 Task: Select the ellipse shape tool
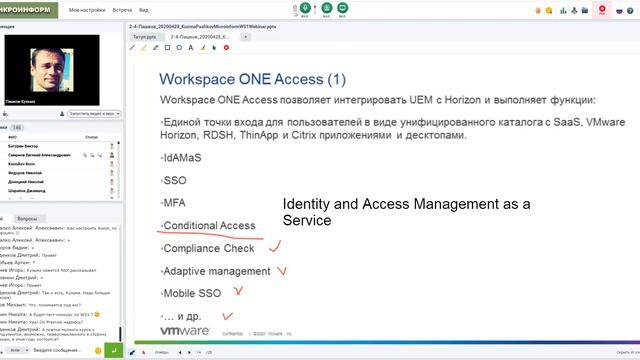pos(179,48)
